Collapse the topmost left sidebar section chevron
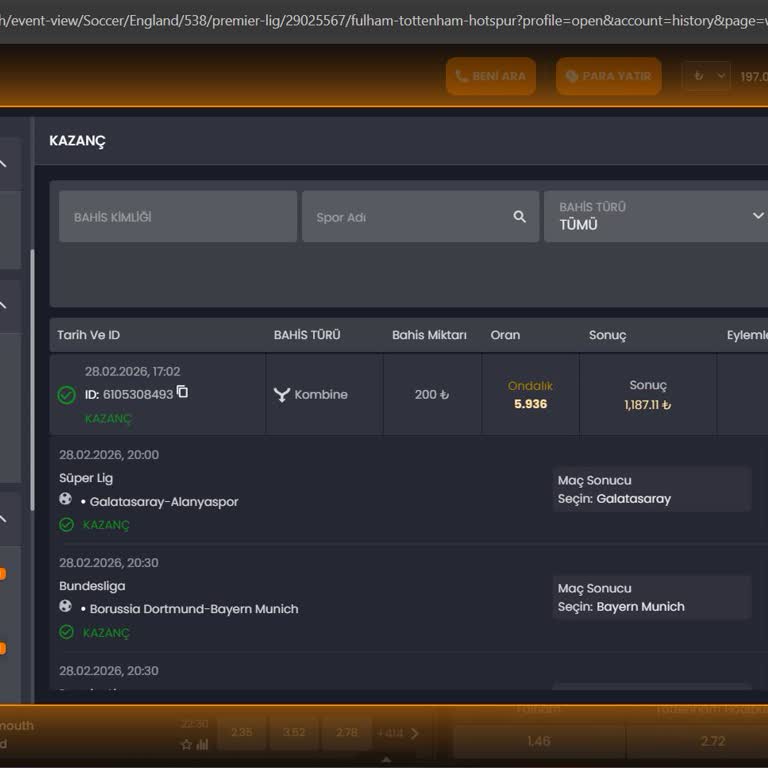Screen dimensions: 768x768 pos(4,164)
